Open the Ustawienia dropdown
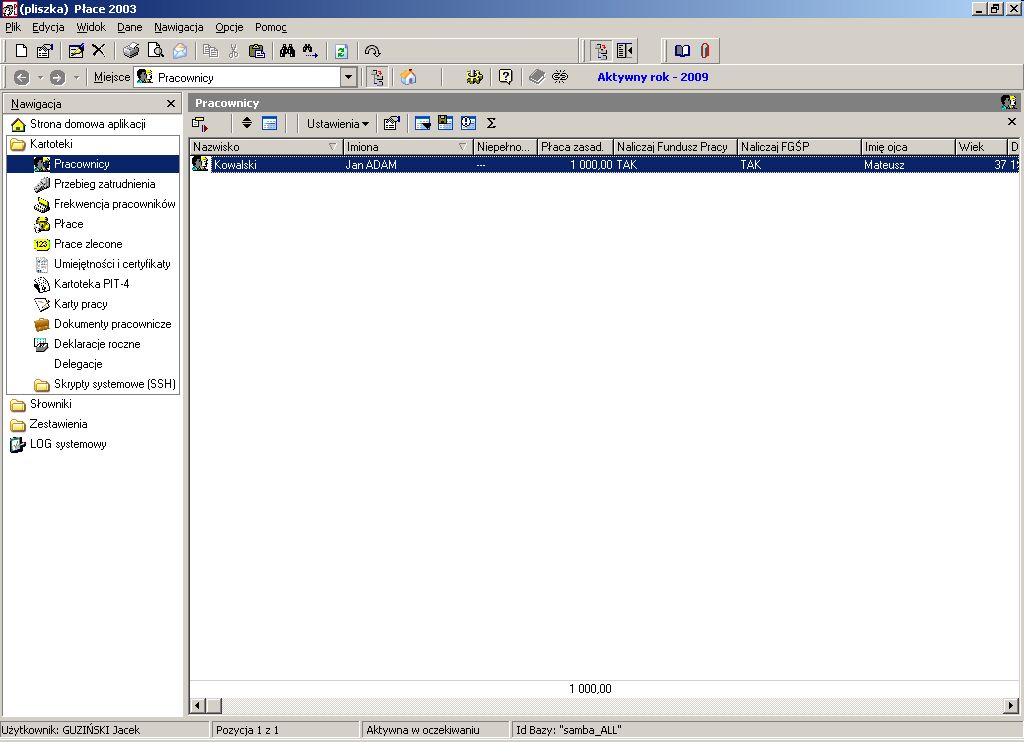1024x742 pixels. point(338,123)
